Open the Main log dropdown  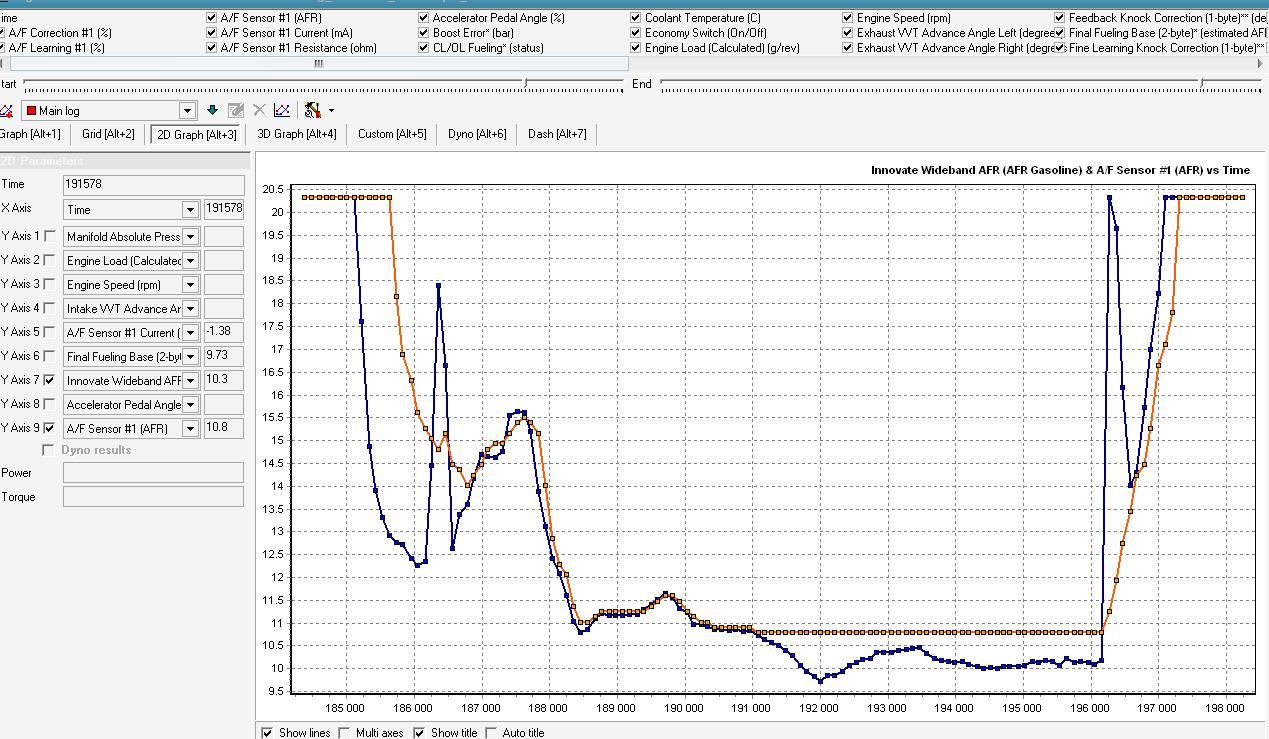[187, 111]
